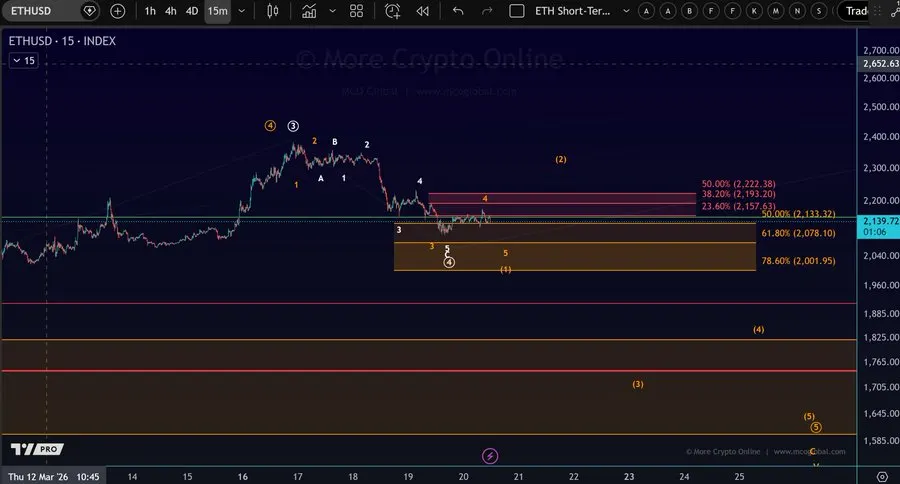
Task: Expand the favorite indicators dropdown
Action: (332, 11)
